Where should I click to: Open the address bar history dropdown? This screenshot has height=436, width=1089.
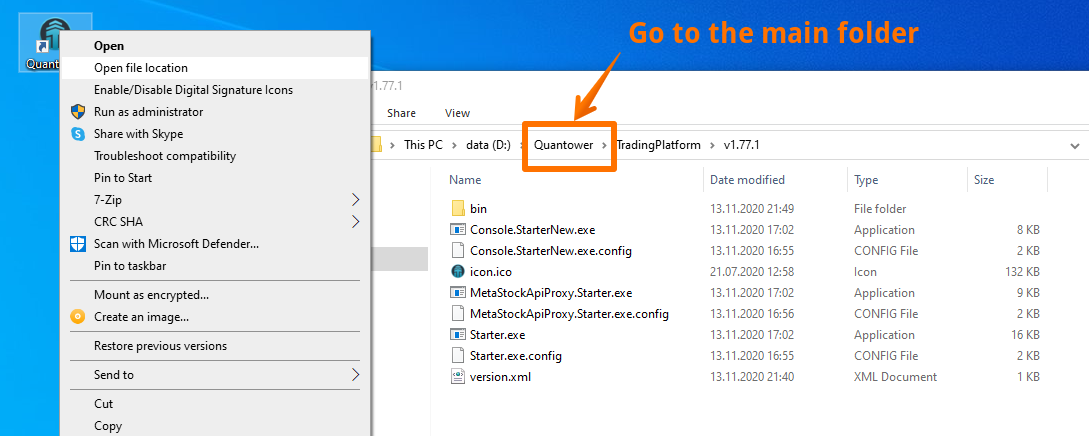point(1074,145)
